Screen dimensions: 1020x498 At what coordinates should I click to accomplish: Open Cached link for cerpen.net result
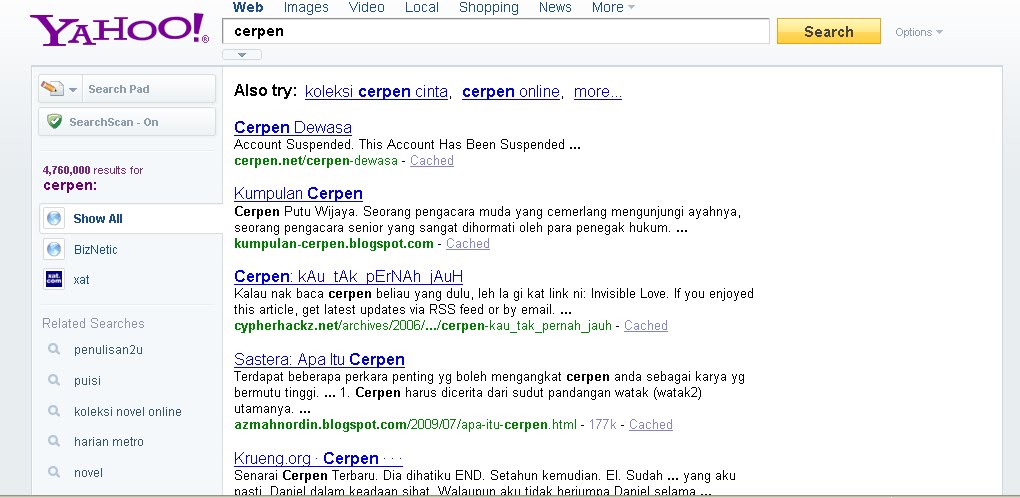[432, 161]
